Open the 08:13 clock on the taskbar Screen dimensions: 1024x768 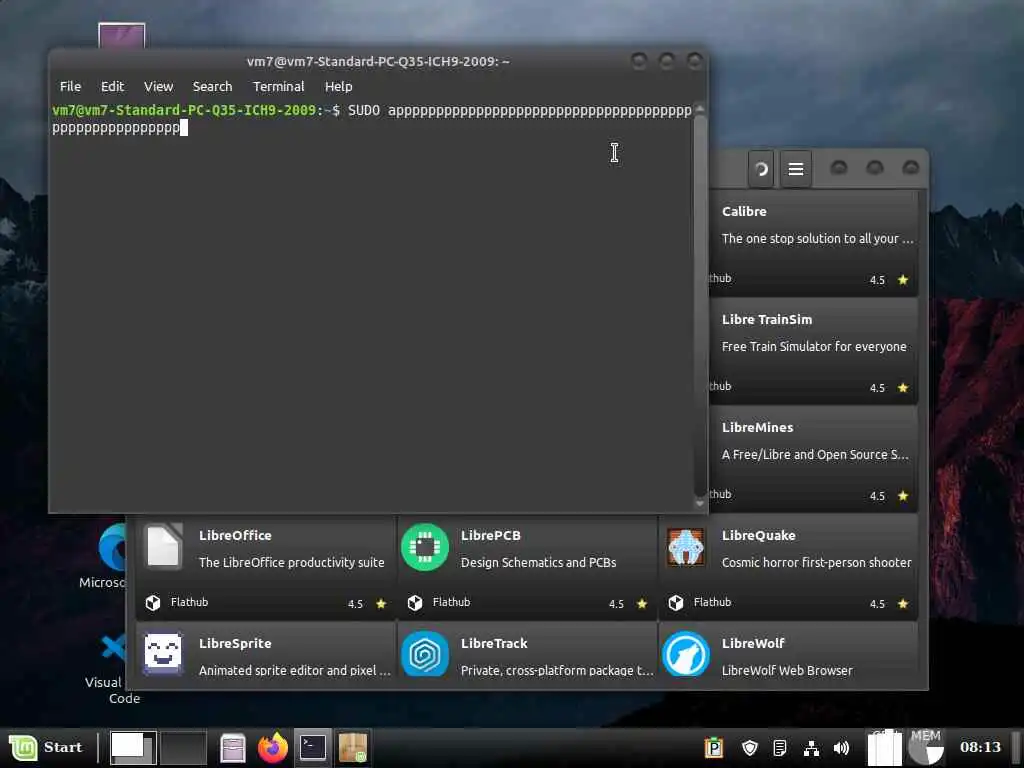click(980, 747)
